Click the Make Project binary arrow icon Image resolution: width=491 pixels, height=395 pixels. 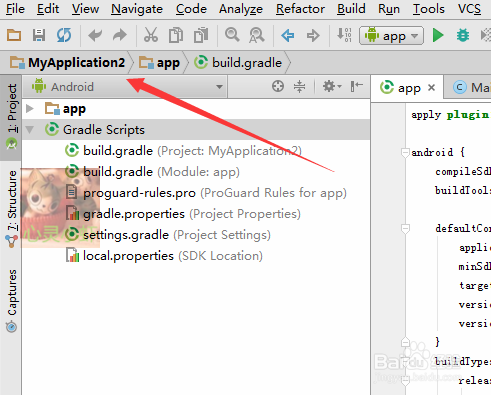click(x=344, y=35)
